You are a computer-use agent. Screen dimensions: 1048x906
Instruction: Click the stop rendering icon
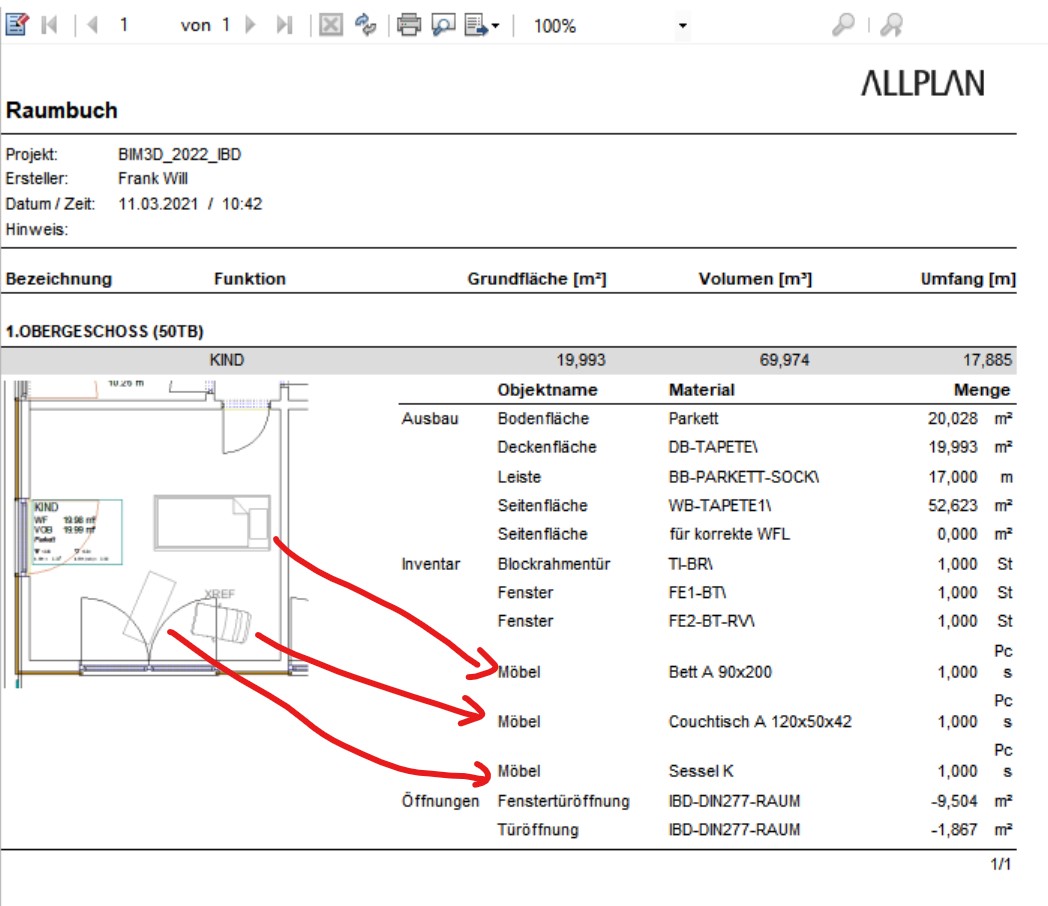pos(331,25)
